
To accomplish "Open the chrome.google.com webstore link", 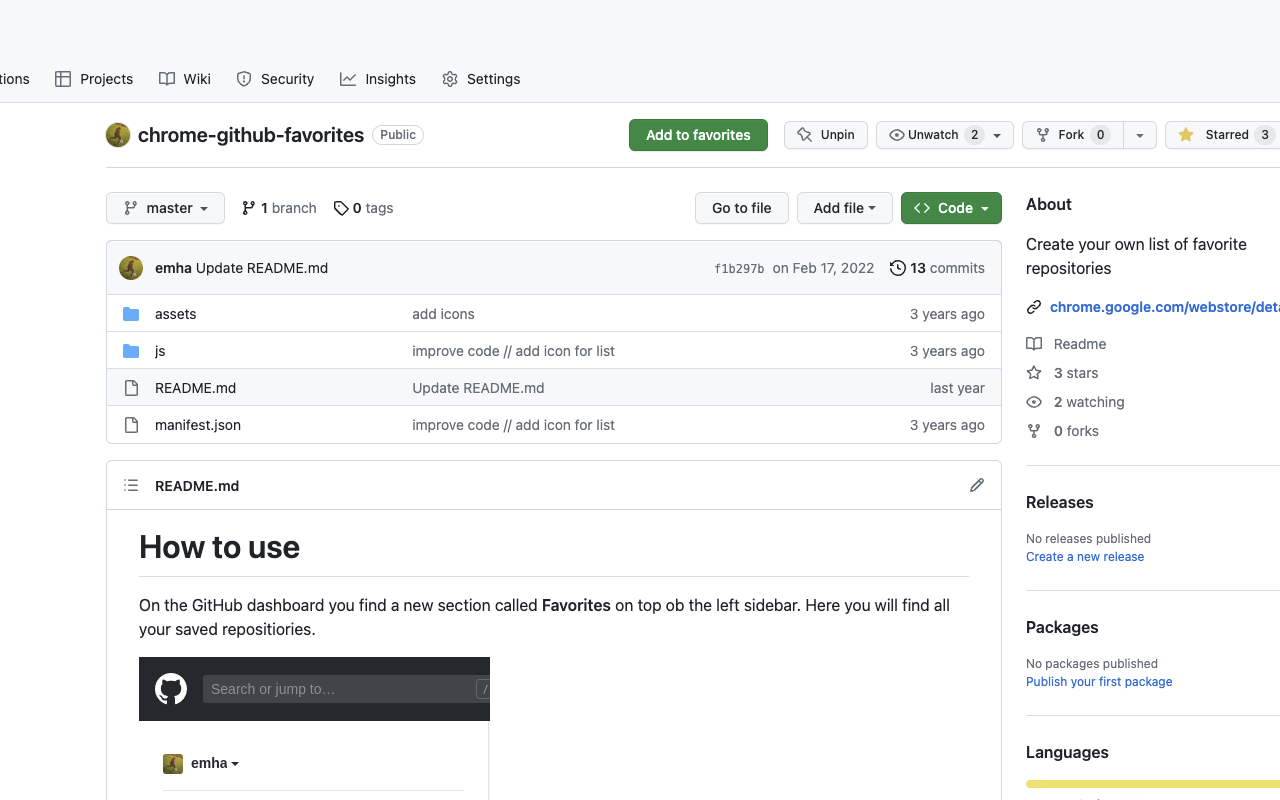I will (1165, 307).
